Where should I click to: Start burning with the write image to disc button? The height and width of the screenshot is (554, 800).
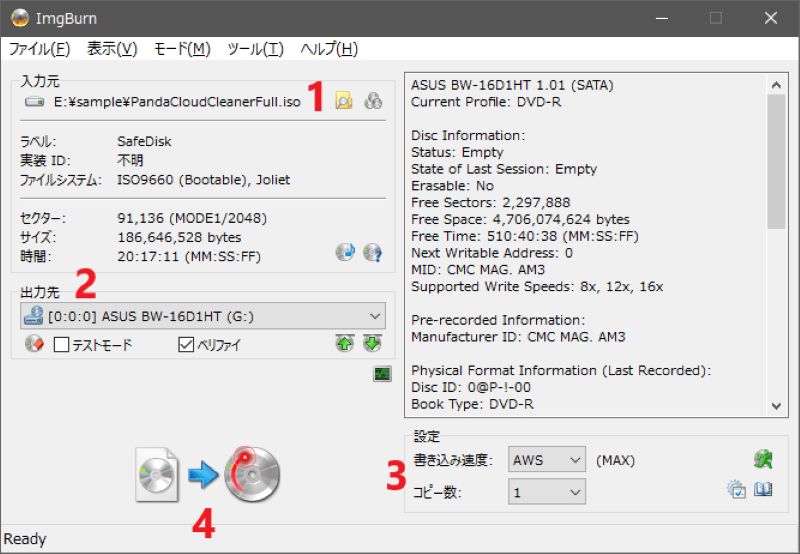pyautogui.click(x=208, y=474)
